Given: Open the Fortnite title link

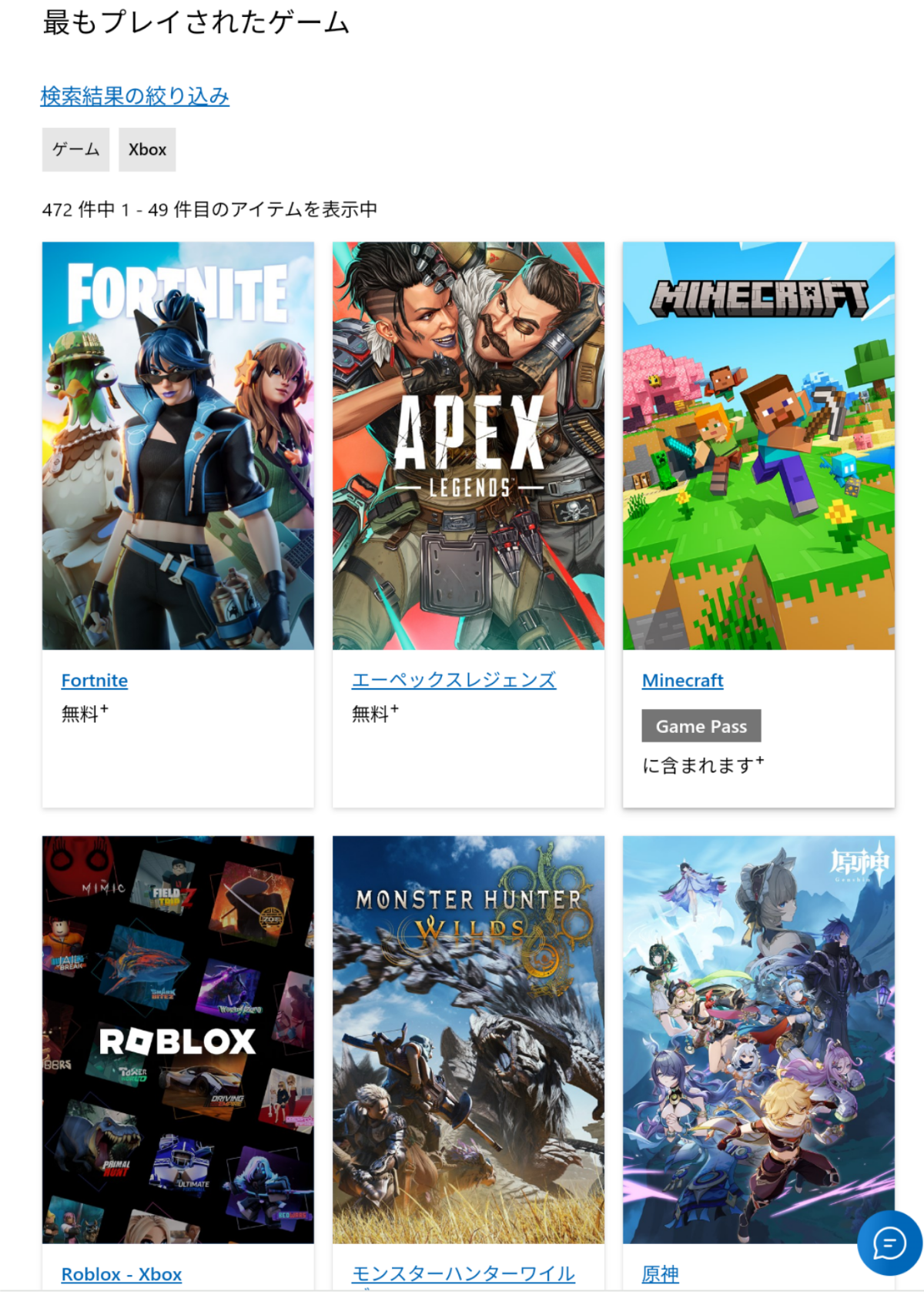Looking at the screenshot, I should coord(95,681).
